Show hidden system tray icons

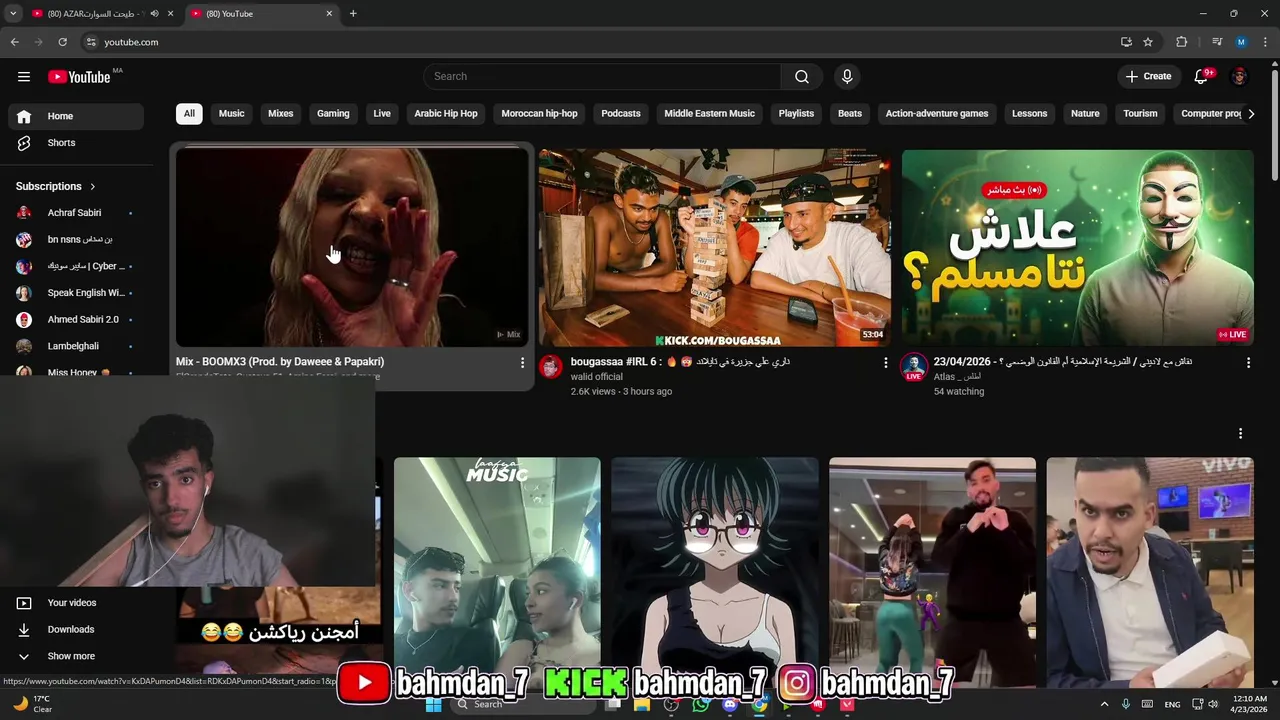pyautogui.click(x=1104, y=705)
